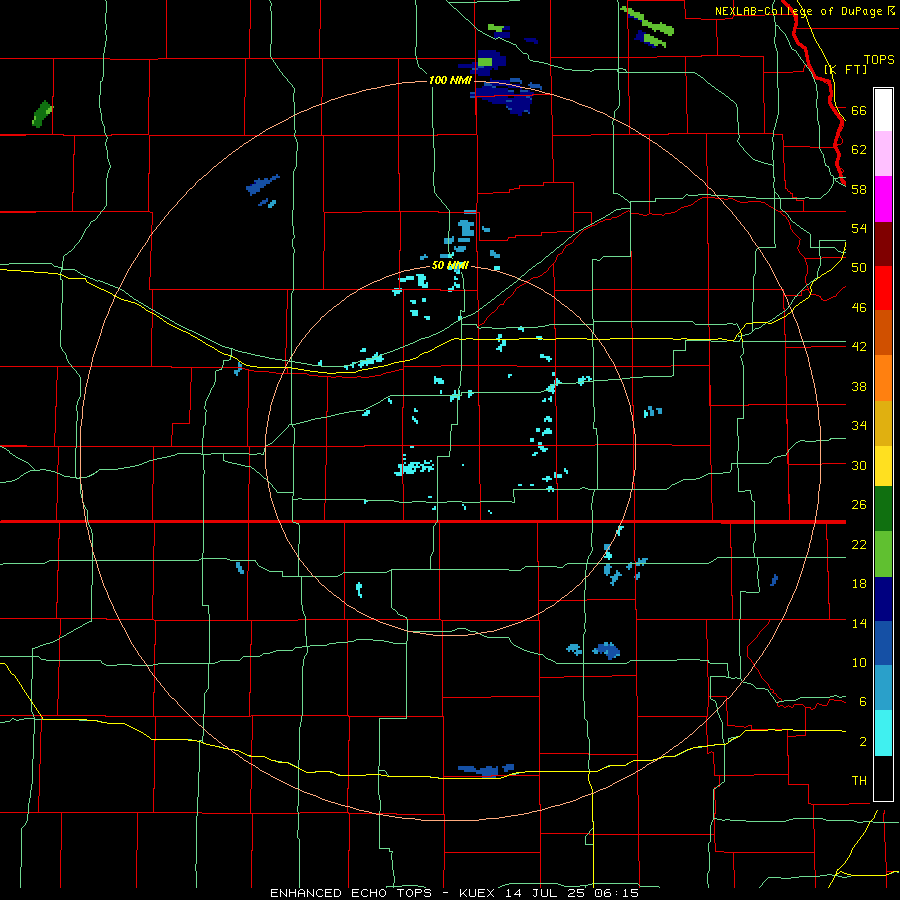Click the legend value 26
Image resolution: width=900 pixels, height=900 pixels.
859,505
